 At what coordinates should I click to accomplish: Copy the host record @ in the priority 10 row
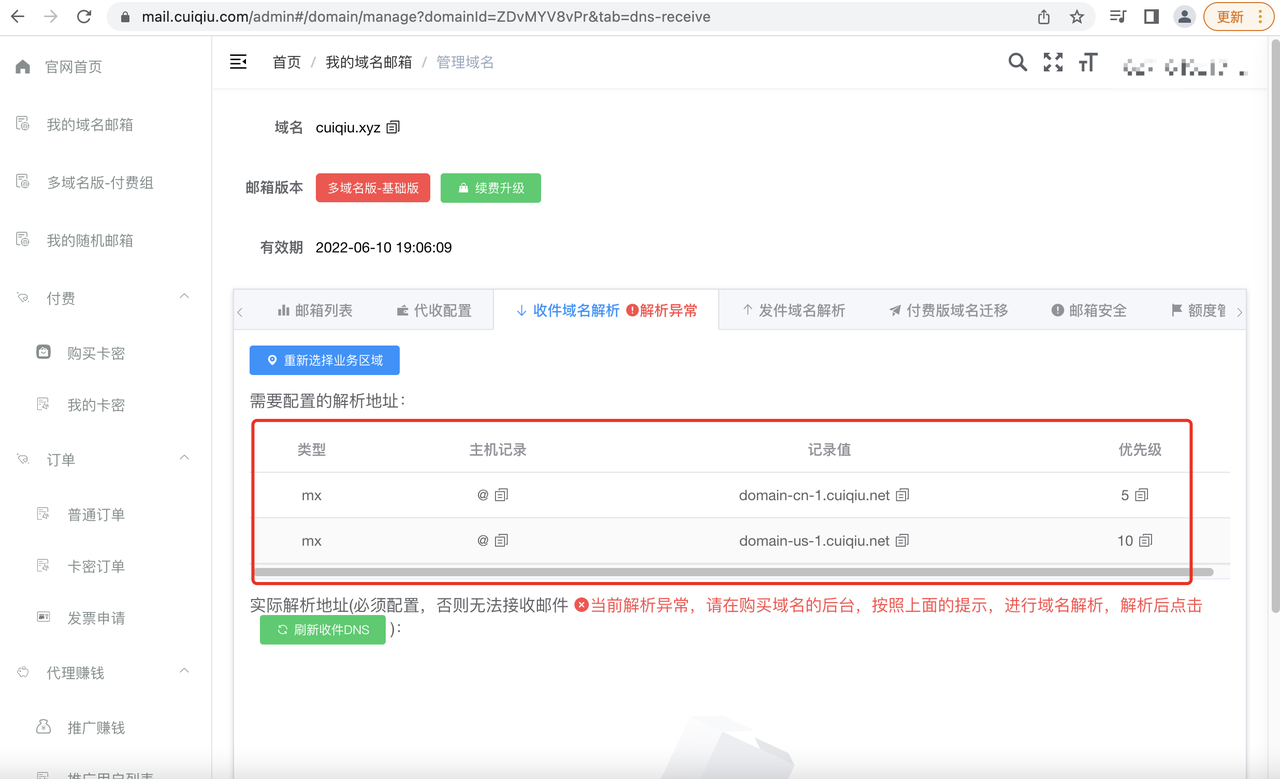pyautogui.click(x=502, y=540)
